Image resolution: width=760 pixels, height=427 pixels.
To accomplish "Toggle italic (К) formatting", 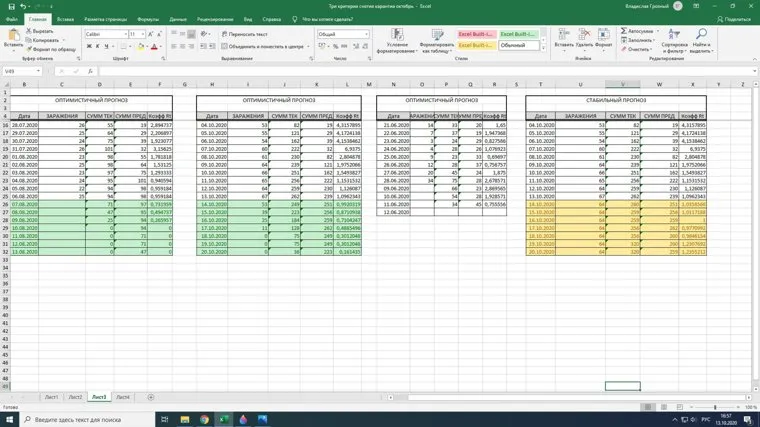I will pos(96,46).
